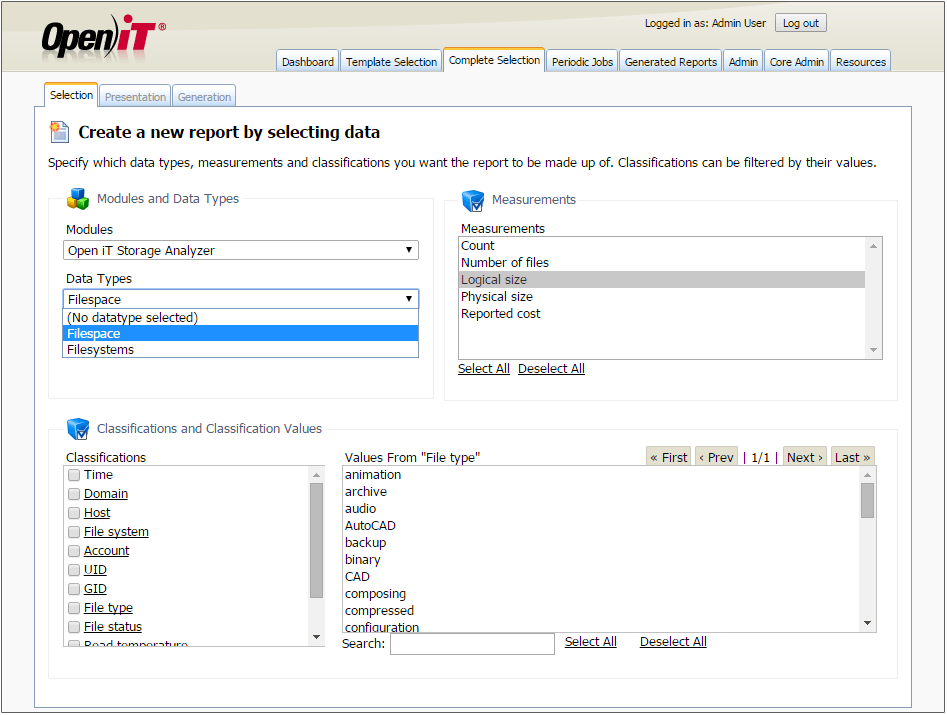The width and height of the screenshot is (947, 715).
Task: Click the new report page icon
Action: [x=59, y=132]
